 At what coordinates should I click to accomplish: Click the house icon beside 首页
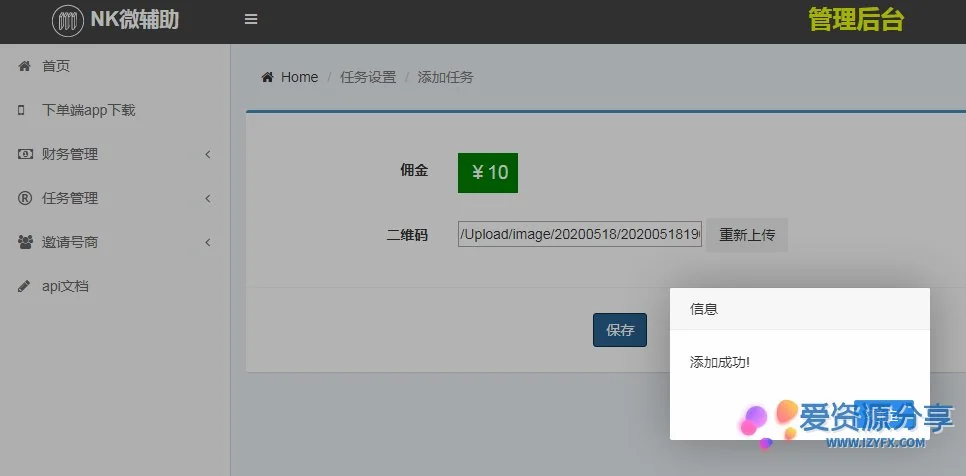(x=24, y=66)
